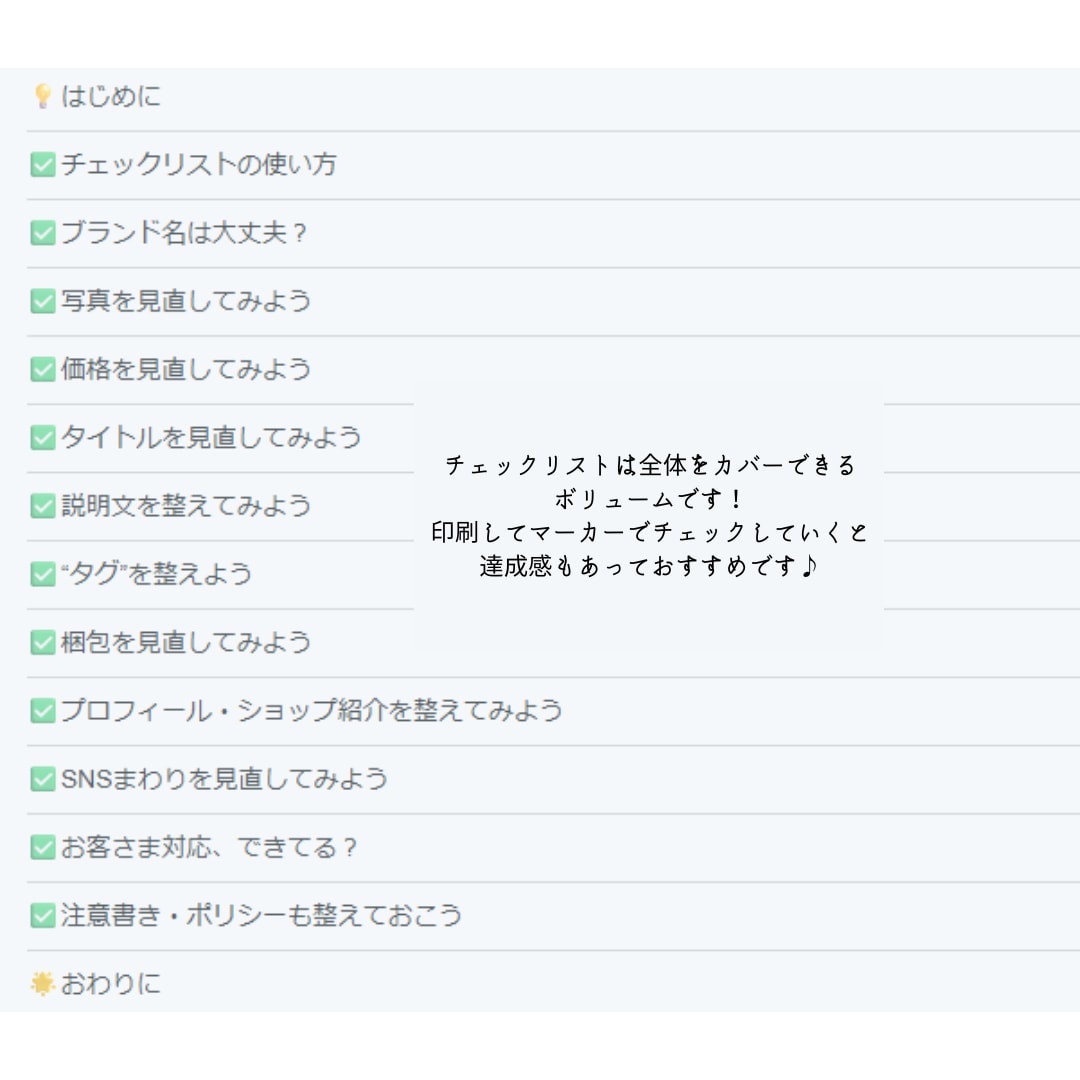
Task: Click the sun icon beside おわりに
Action: tap(43, 984)
